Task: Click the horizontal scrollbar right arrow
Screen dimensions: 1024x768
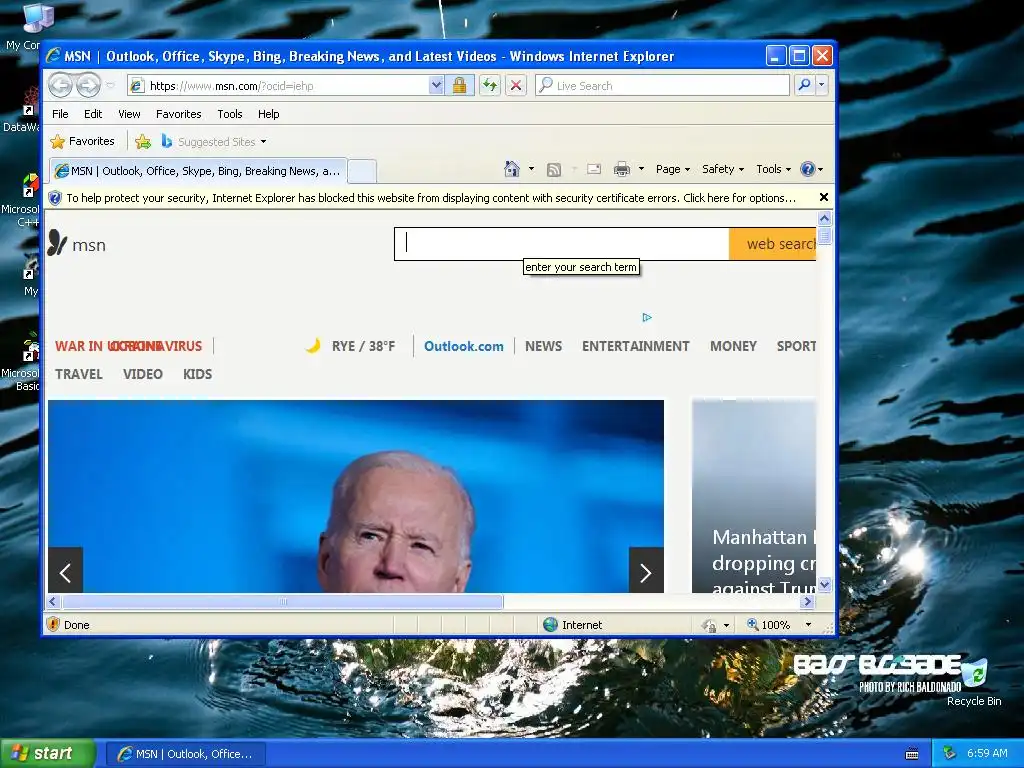Action: [x=808, y=601]
